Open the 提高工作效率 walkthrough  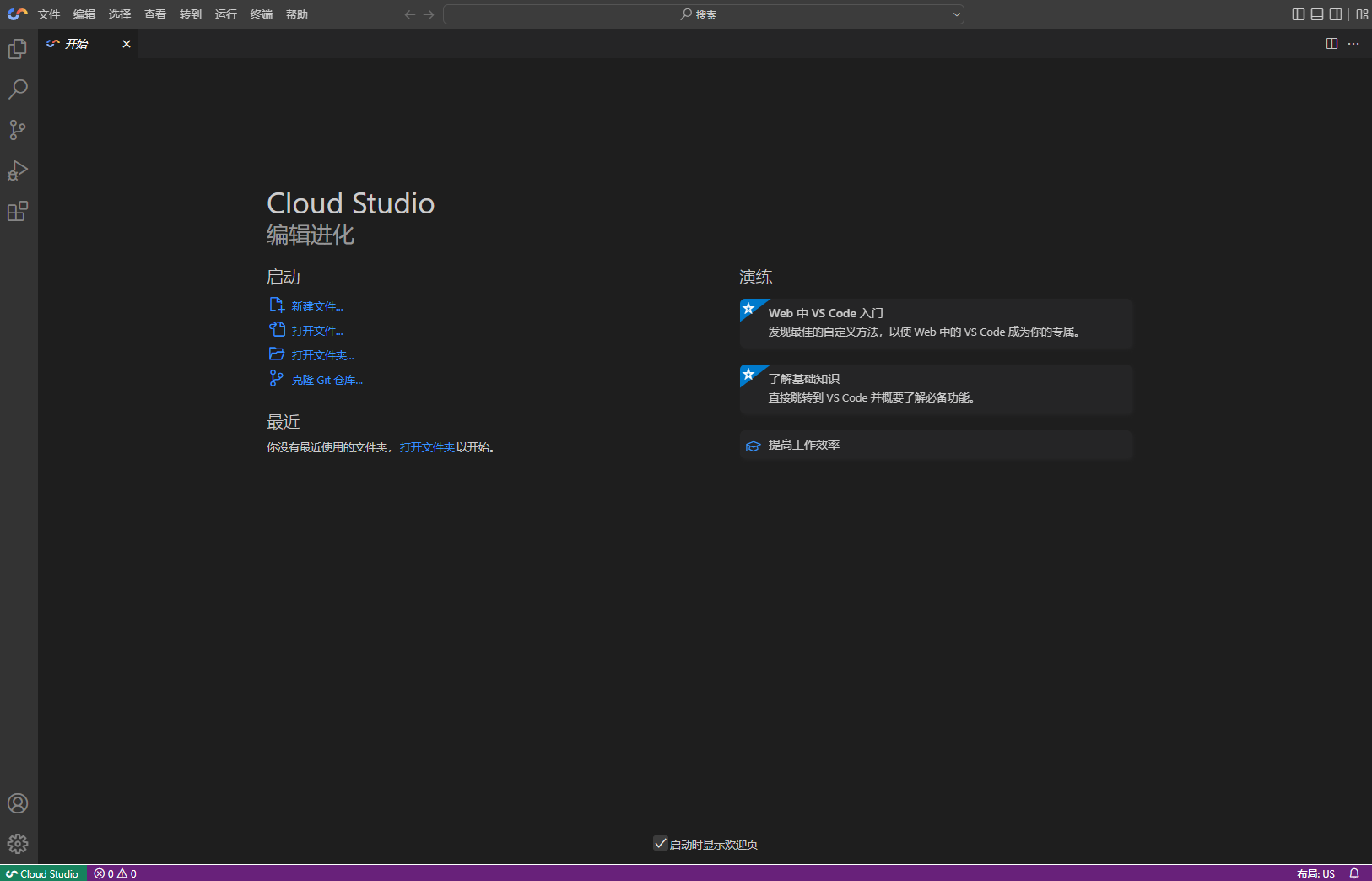[x=936, y=446]
